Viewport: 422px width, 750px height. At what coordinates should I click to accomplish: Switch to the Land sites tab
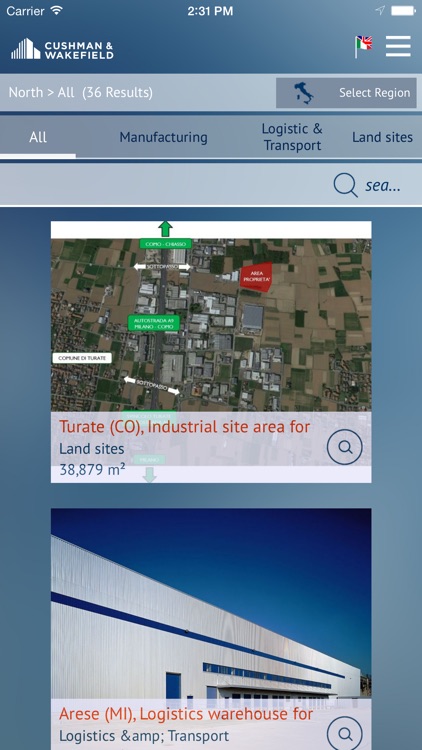(382, 138)
